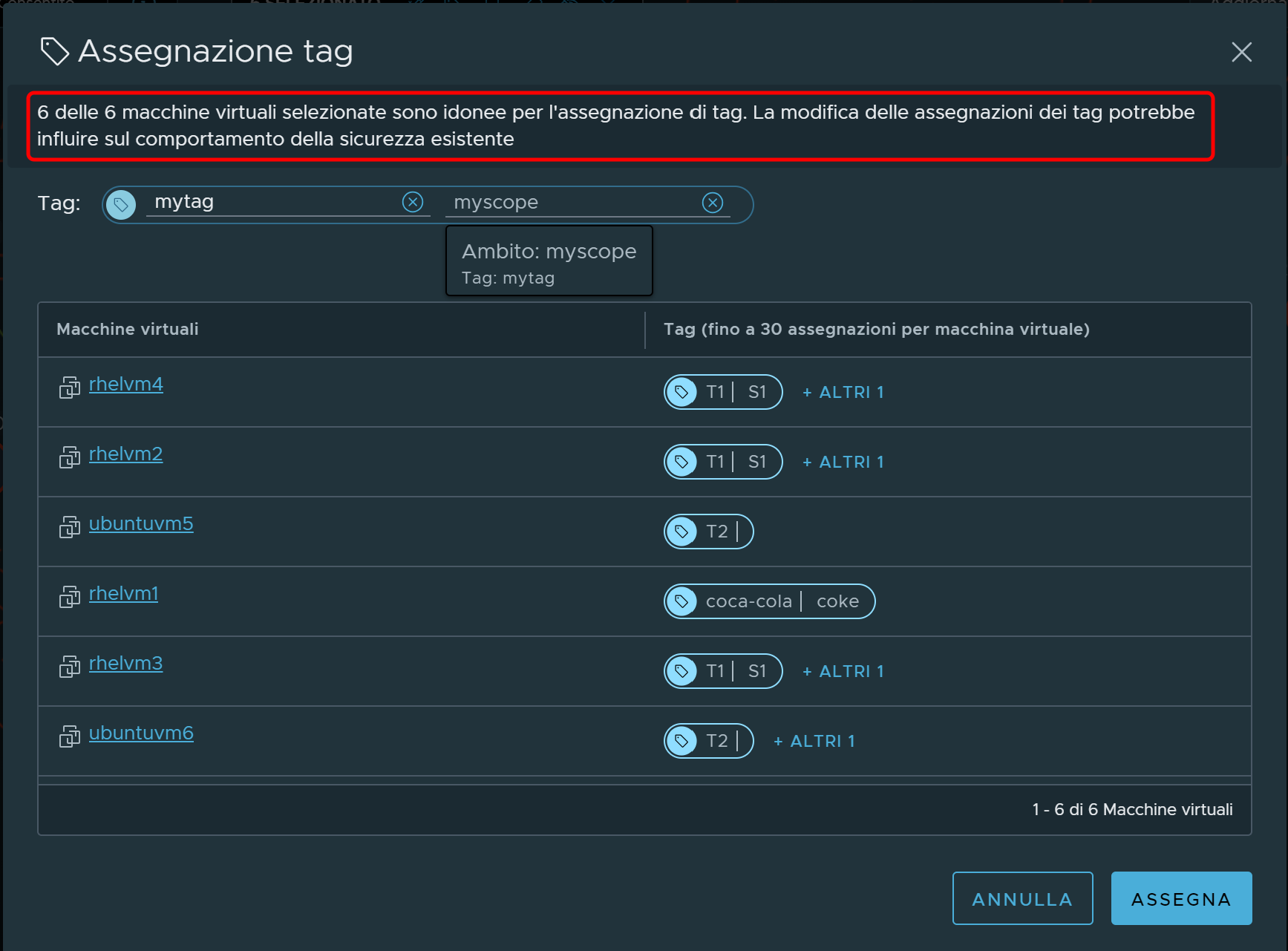Expand + ALTRI 1 tags for ubuntuvm6
This screenshot has width=1288, height=951.
click(814, 742)
